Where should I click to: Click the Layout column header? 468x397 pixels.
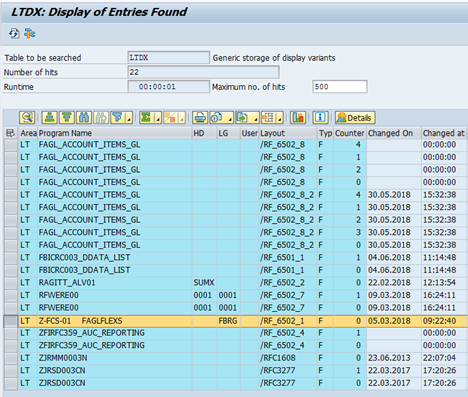click(x=288, y=133)
